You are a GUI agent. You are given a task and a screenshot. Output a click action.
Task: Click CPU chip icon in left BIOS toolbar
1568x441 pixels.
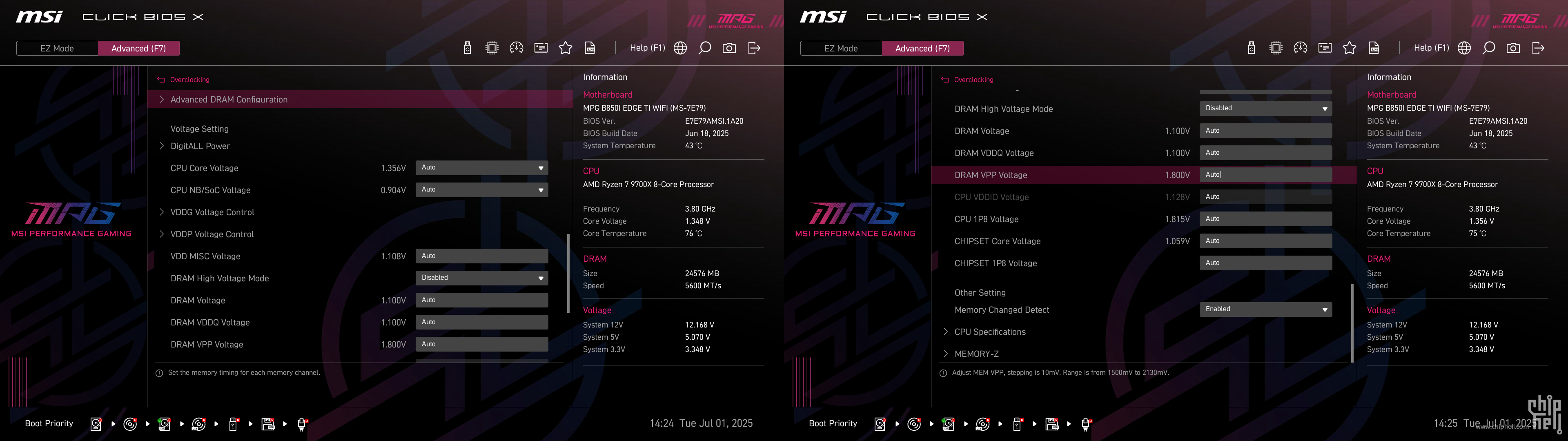click(x=492, y=48)
